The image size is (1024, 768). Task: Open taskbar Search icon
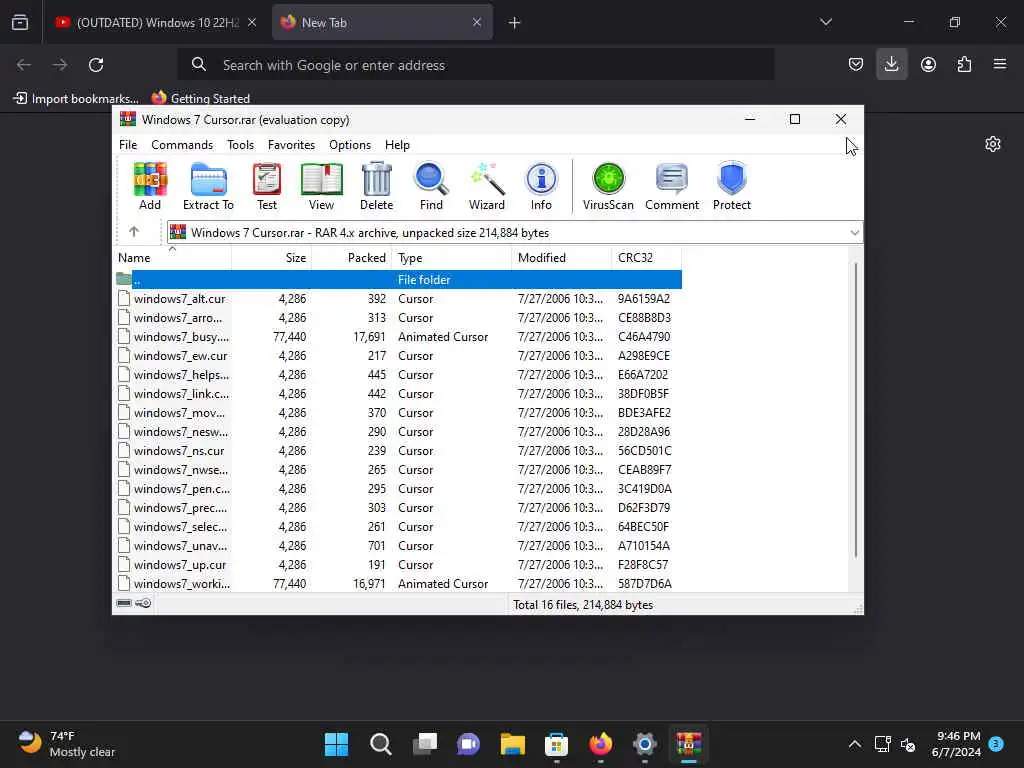381,744
